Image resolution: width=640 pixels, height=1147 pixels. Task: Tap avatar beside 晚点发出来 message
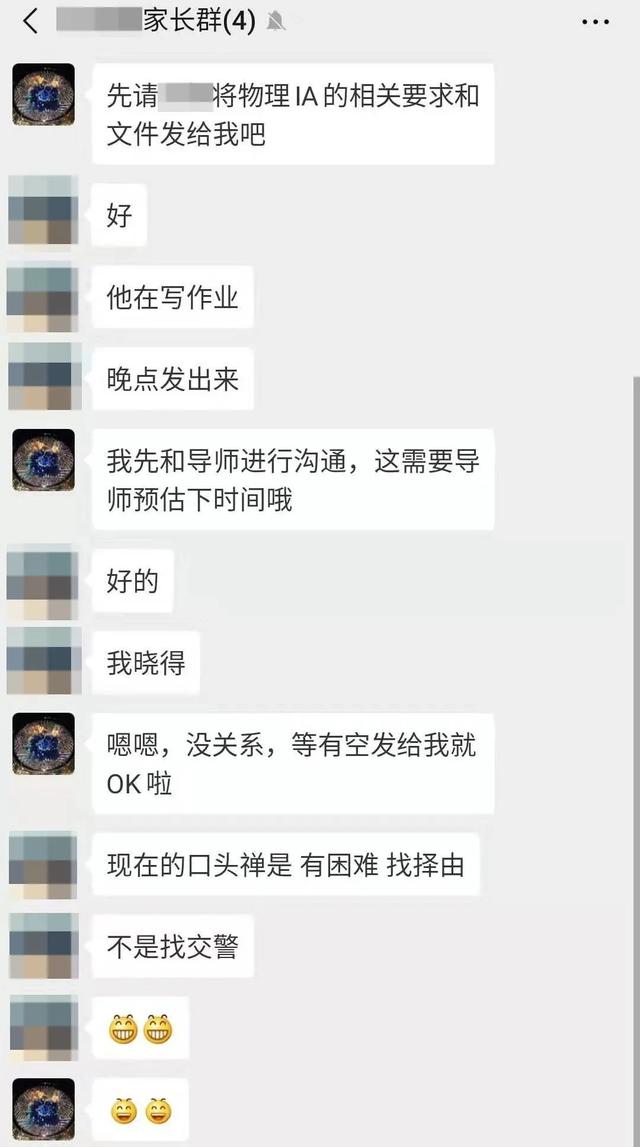[43, 376]
